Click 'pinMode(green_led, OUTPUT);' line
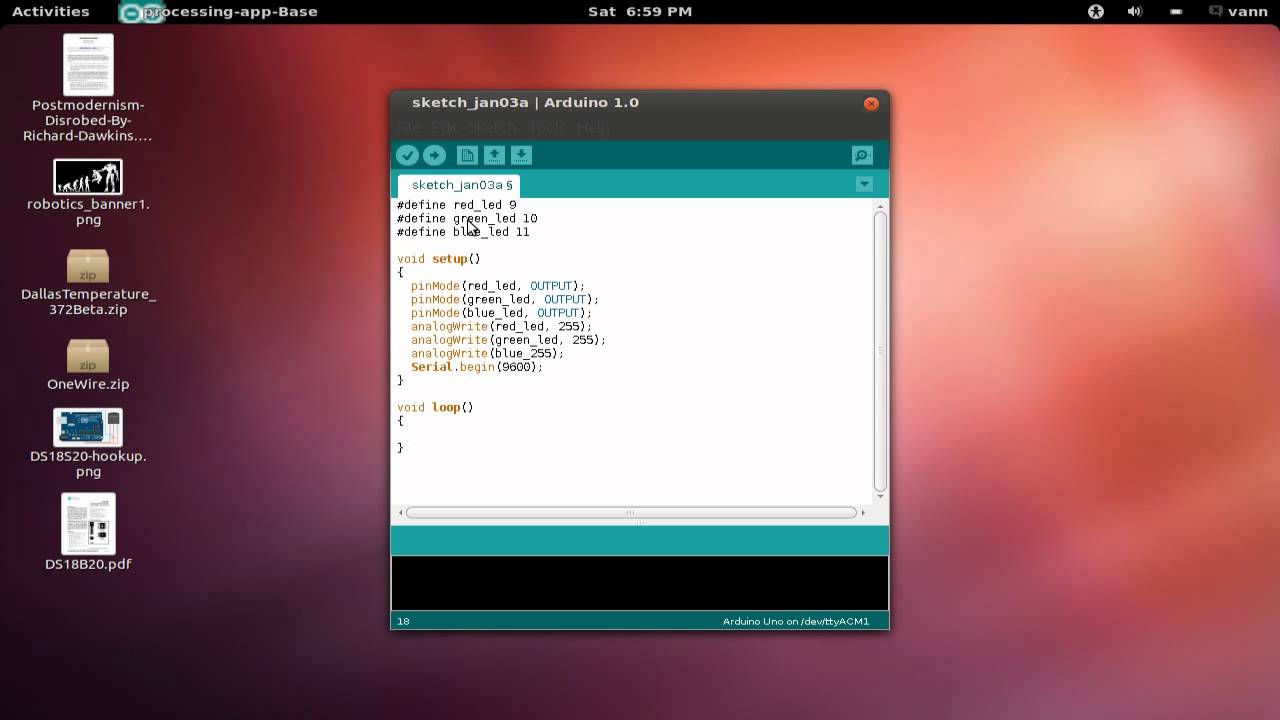Viewport: 1280px width, 720px height. (505, 299)
